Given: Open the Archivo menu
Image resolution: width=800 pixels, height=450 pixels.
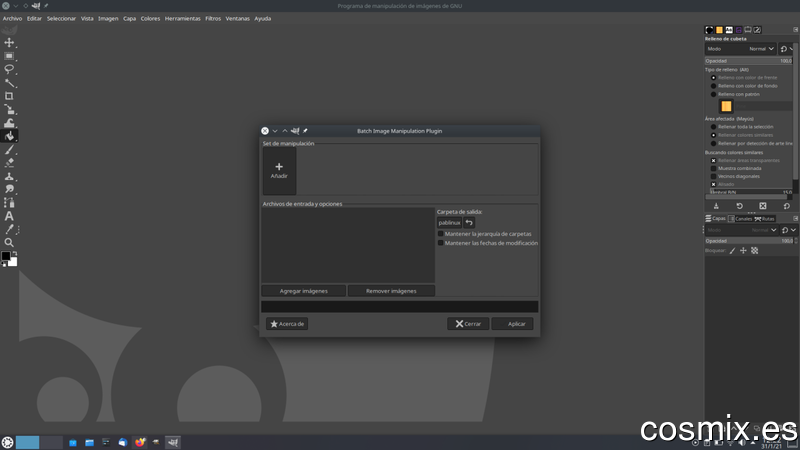Looking at the screenshot, I should (x=12, y=18).
